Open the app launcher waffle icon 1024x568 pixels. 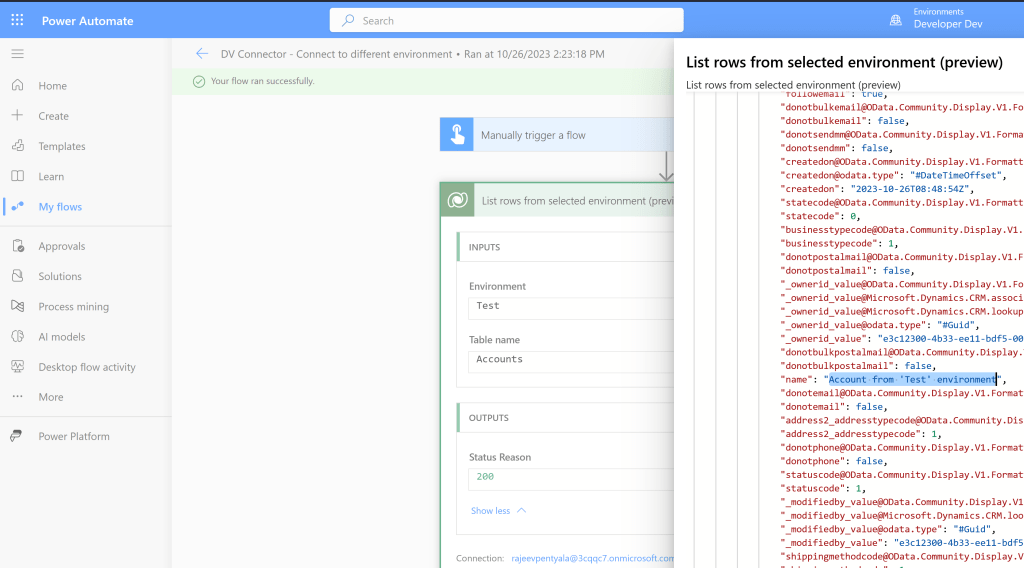coord(17,20)
